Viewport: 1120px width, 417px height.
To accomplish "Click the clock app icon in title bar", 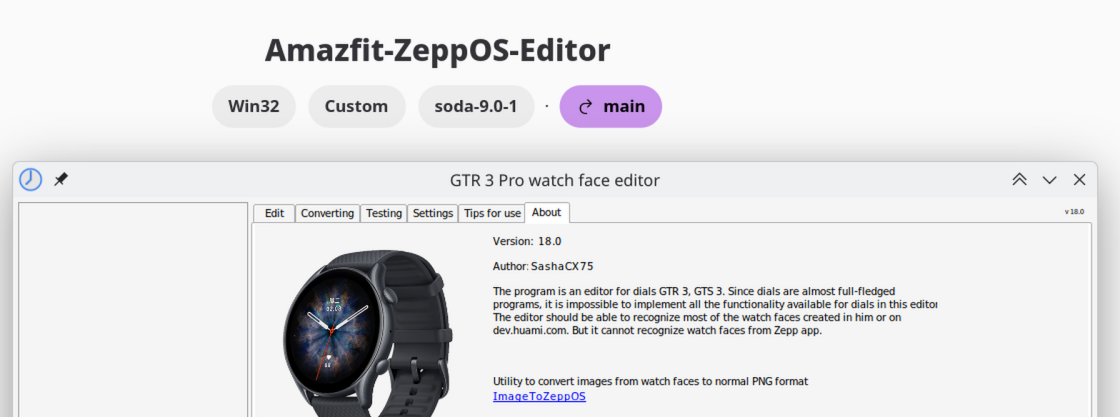I will tap(30, 180).
